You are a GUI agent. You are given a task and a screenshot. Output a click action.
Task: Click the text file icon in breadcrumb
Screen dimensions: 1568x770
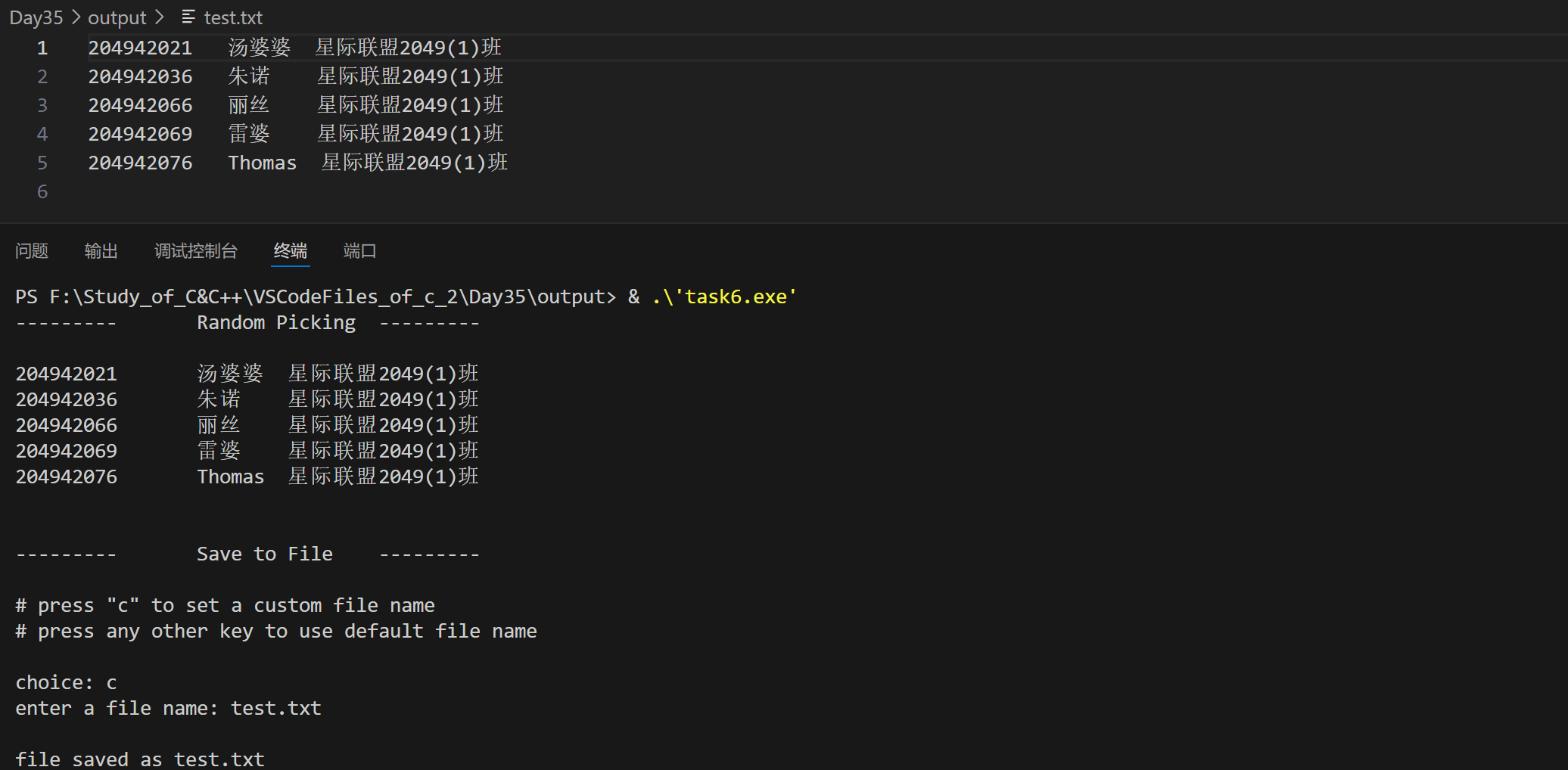[188, 17]
